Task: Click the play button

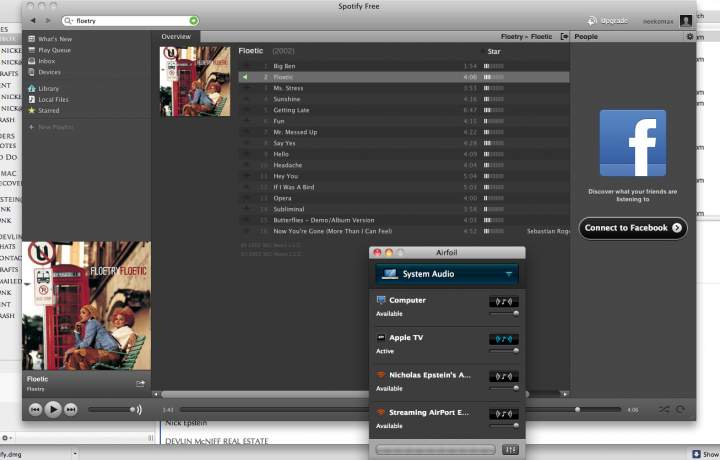Action: 53,409
